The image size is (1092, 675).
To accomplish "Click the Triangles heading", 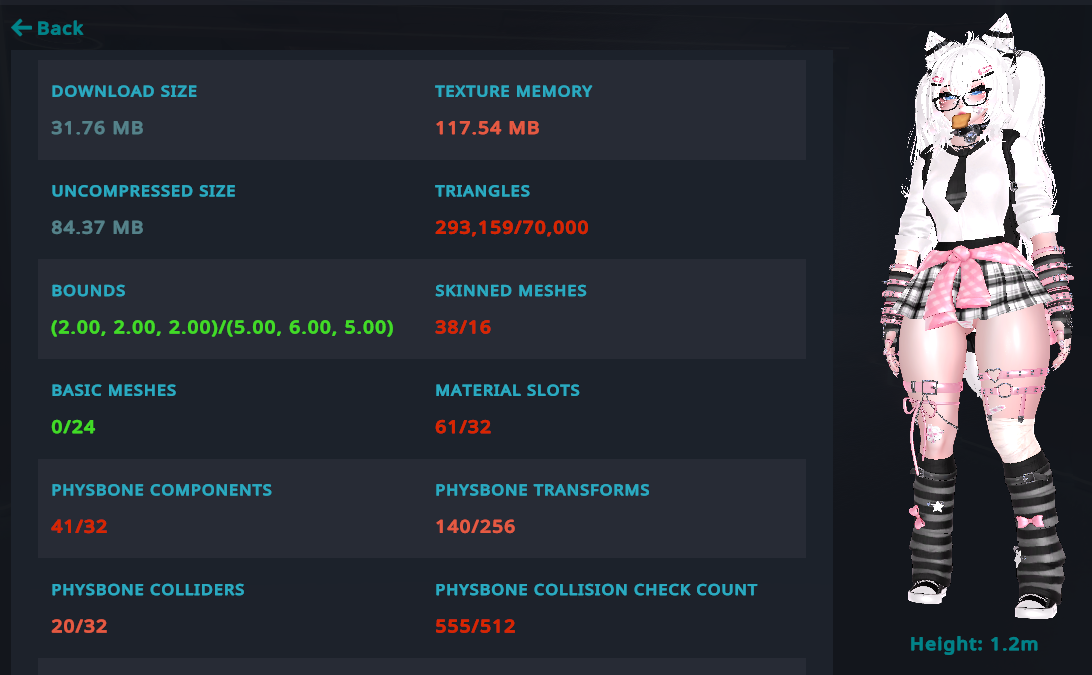I will (483, 191).
